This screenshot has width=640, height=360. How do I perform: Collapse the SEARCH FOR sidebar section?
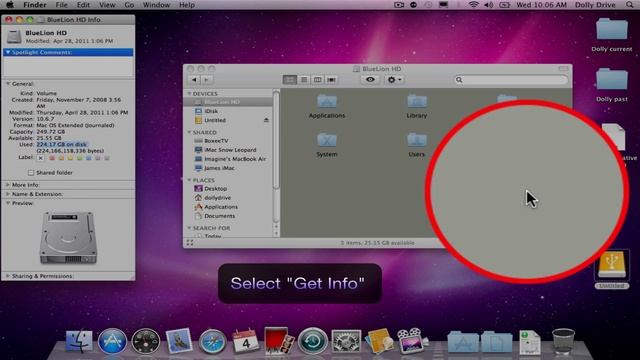click(x=189, y=228)
